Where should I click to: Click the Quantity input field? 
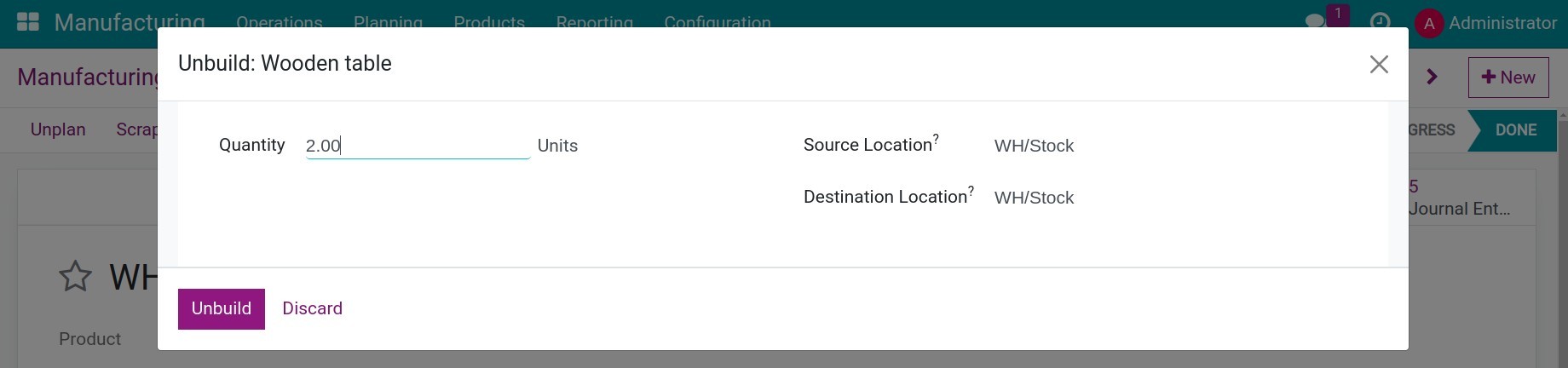click(x=418, y=146)
